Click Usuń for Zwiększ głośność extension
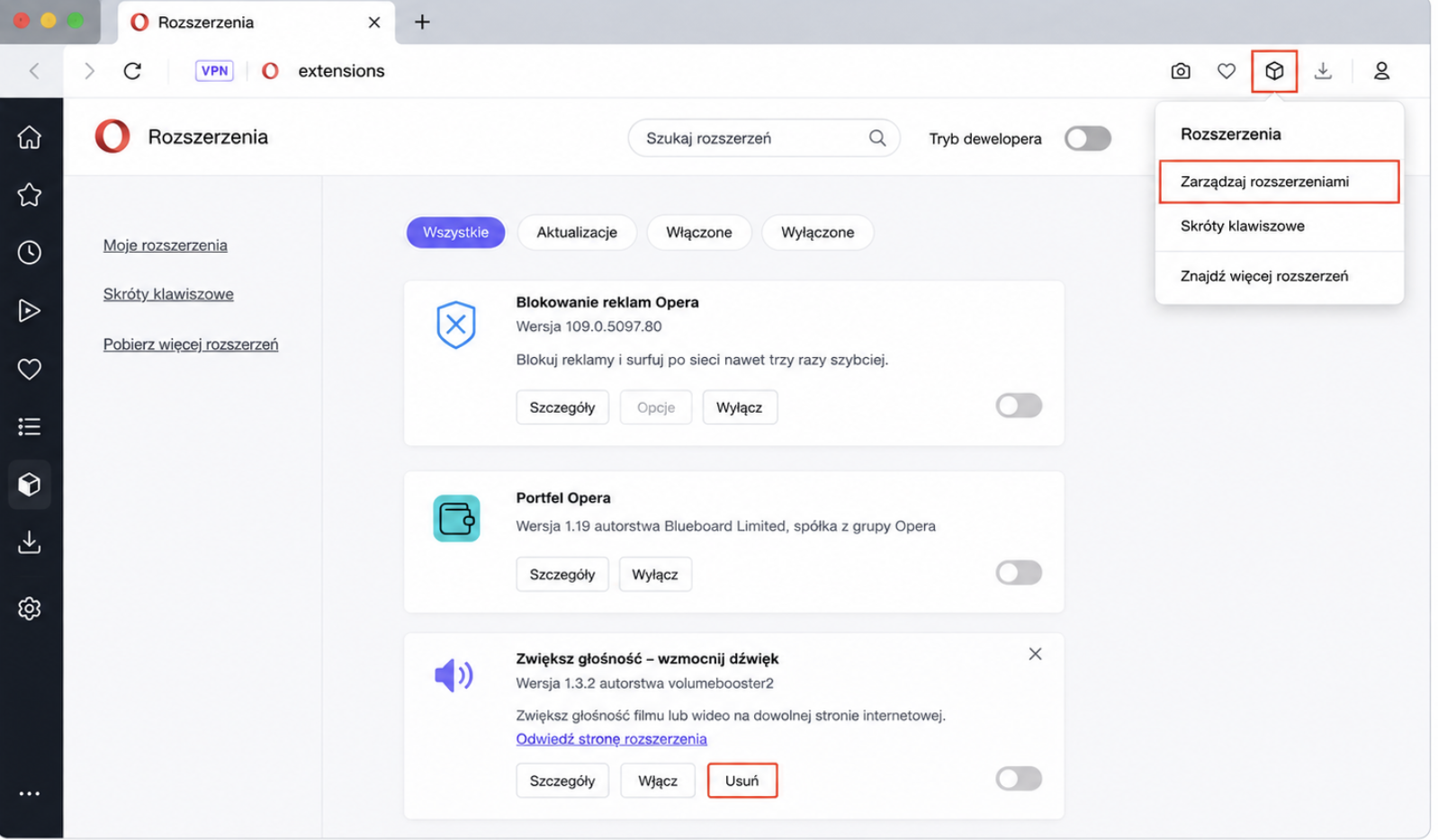The height and width of the screenshot is (840, 1438). 742,781
